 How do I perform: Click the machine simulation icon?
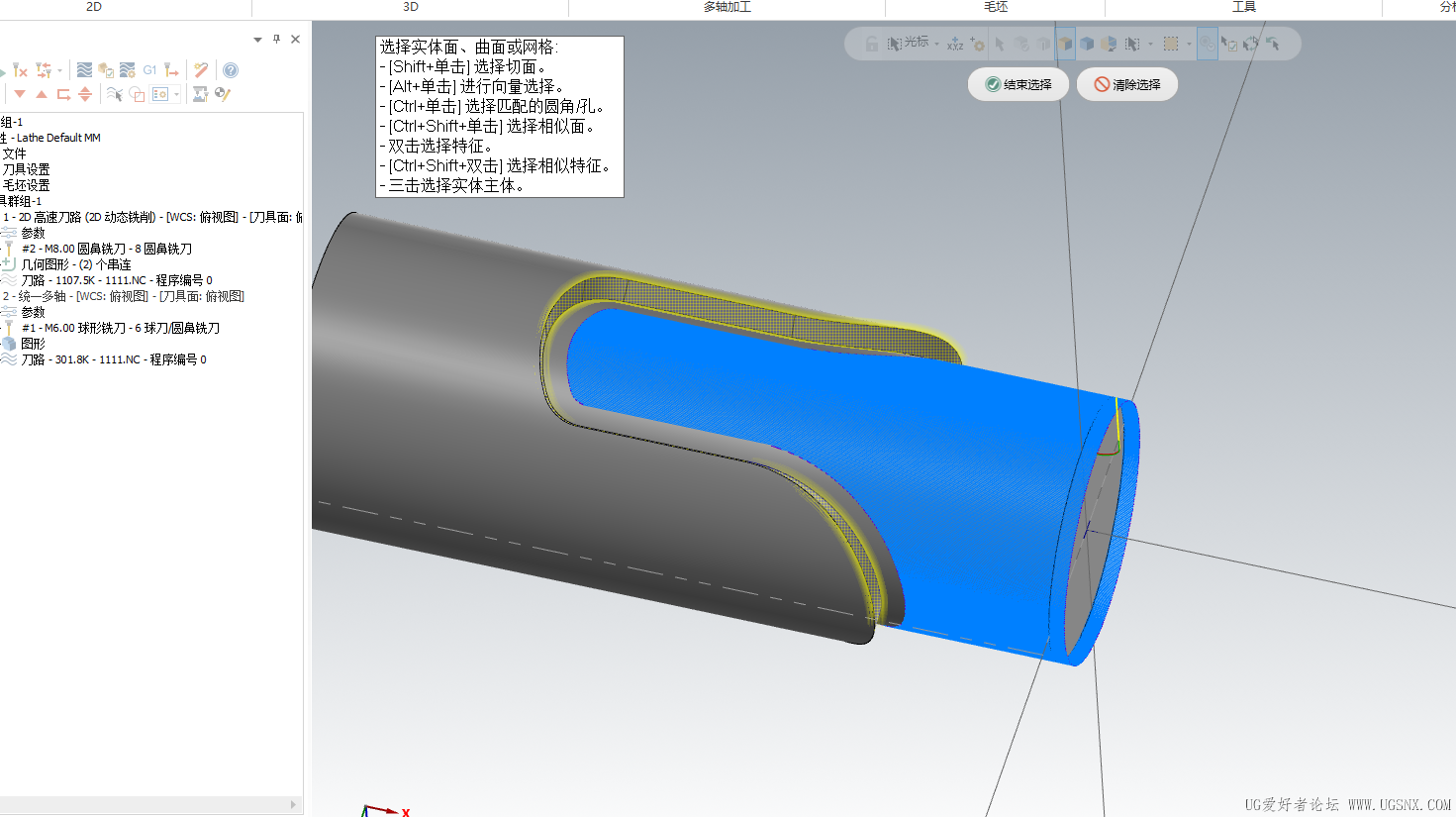click(200, 94)
